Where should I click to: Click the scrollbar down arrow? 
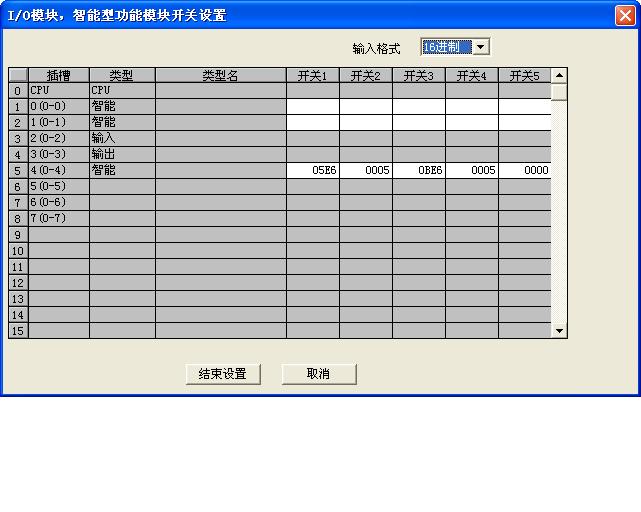click(559, 330)
